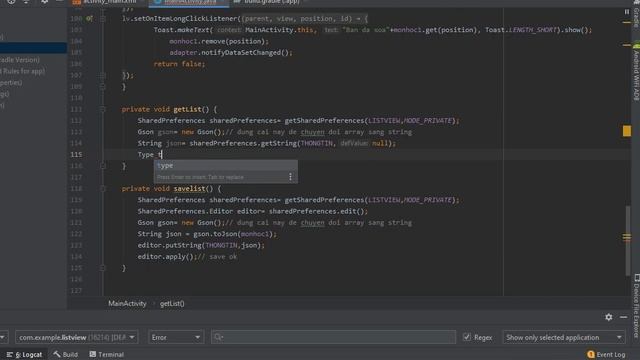Image resolution: width=640 pixels, height=360 pixels.
Task: Select 'Rules for app)' item in project tree
Action: click(x=22, y=71)
